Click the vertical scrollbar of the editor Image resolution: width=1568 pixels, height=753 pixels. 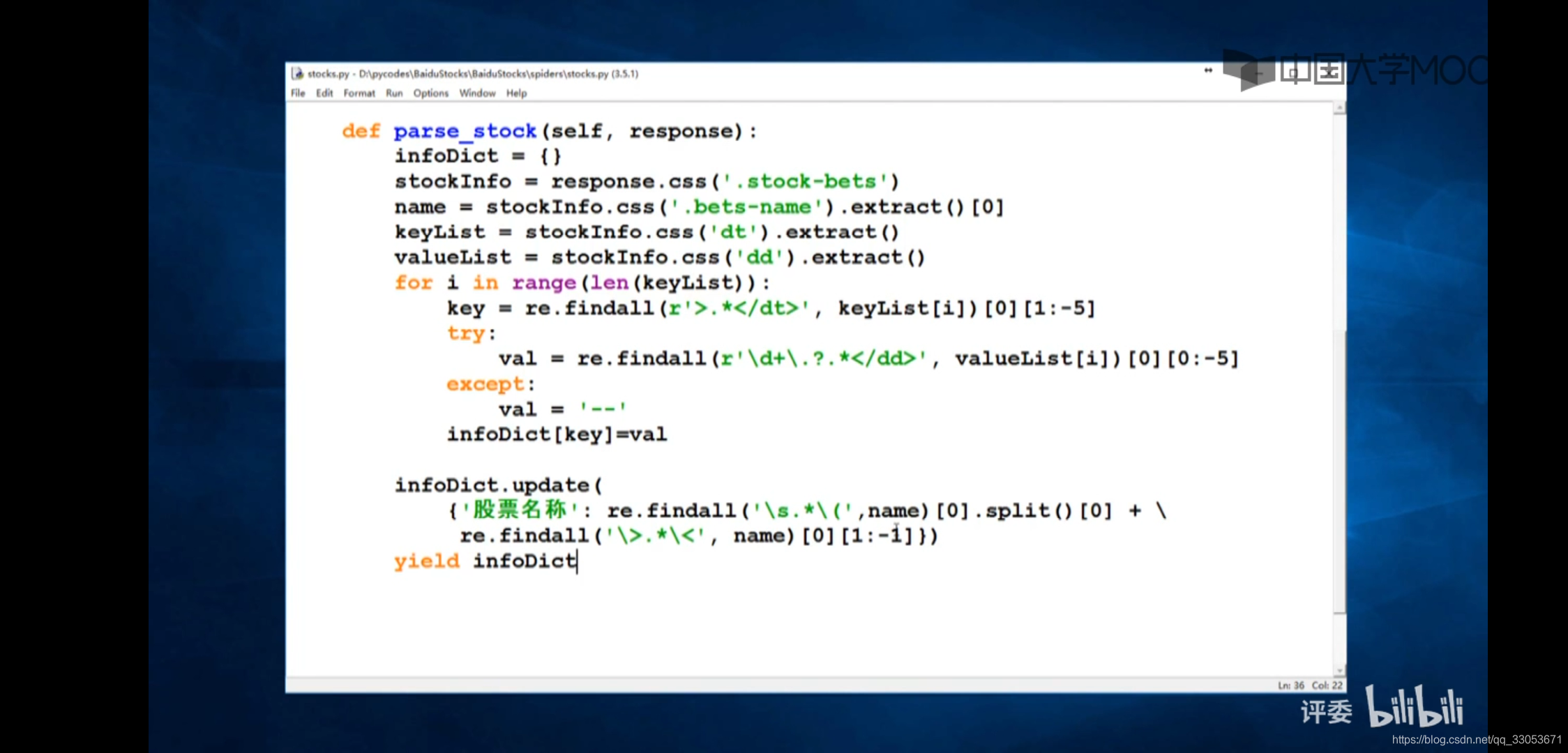tap(1339, 390)
